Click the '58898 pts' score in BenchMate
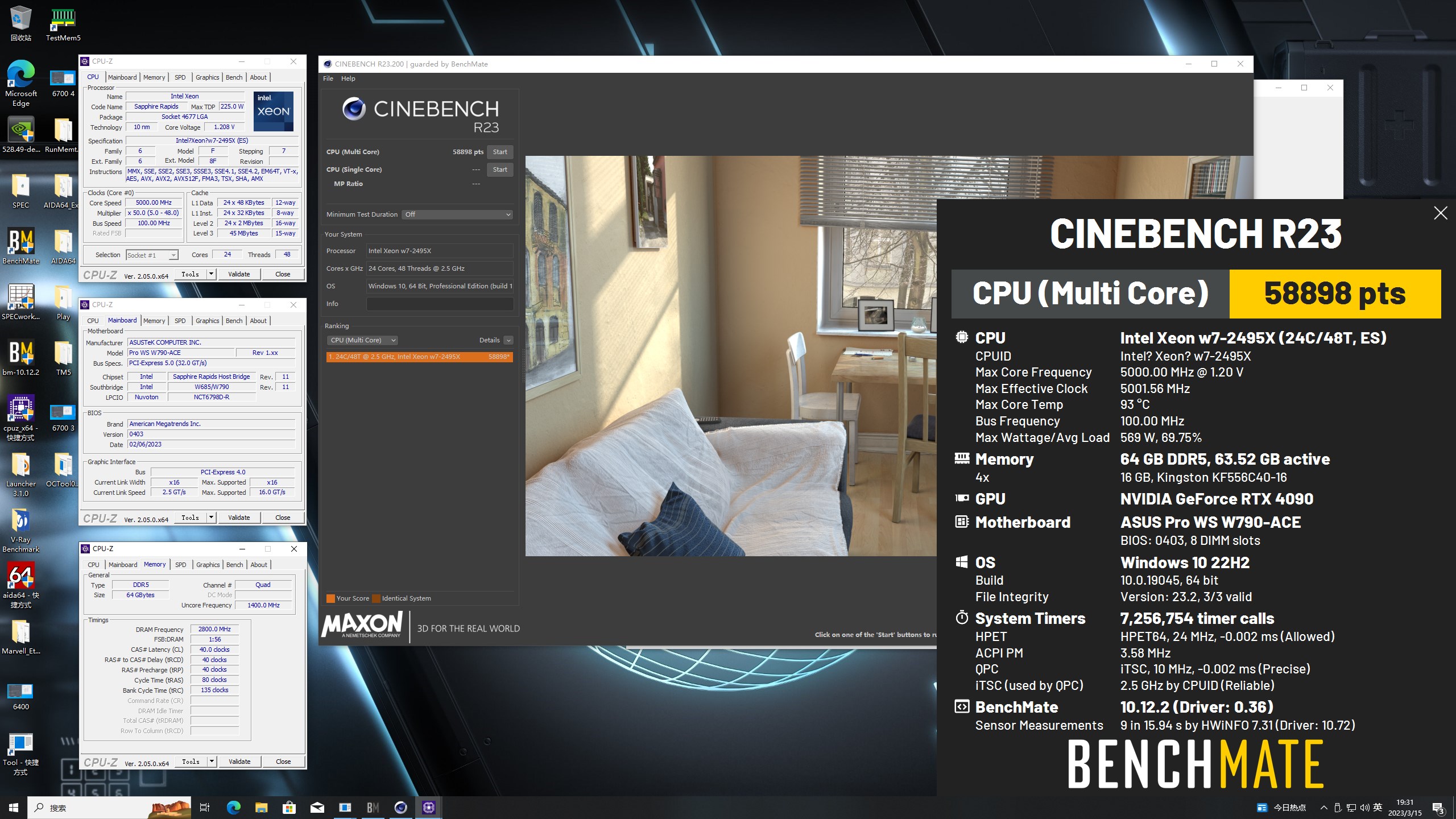The image size is (1456, 819). pyautogui.click(x=1335, y=293)
